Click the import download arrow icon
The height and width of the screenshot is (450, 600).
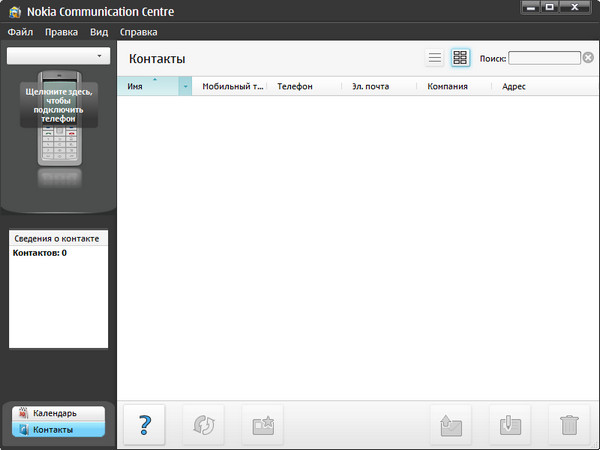click(510, 424)
